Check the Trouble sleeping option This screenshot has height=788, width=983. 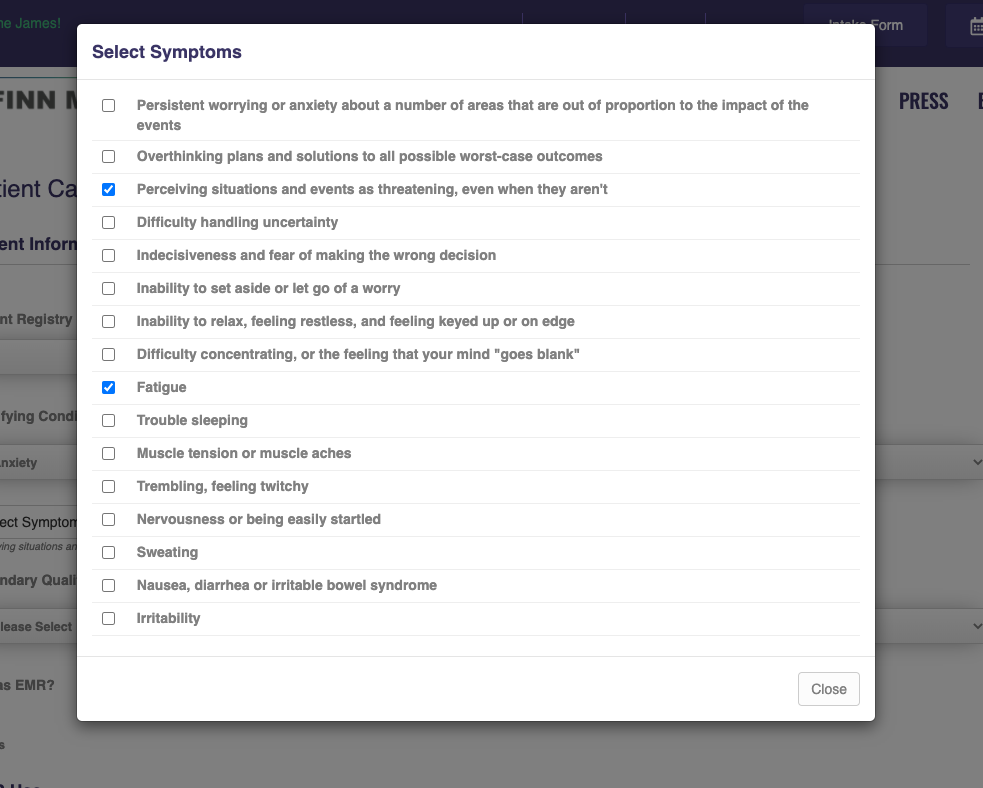tap(109, 420)
